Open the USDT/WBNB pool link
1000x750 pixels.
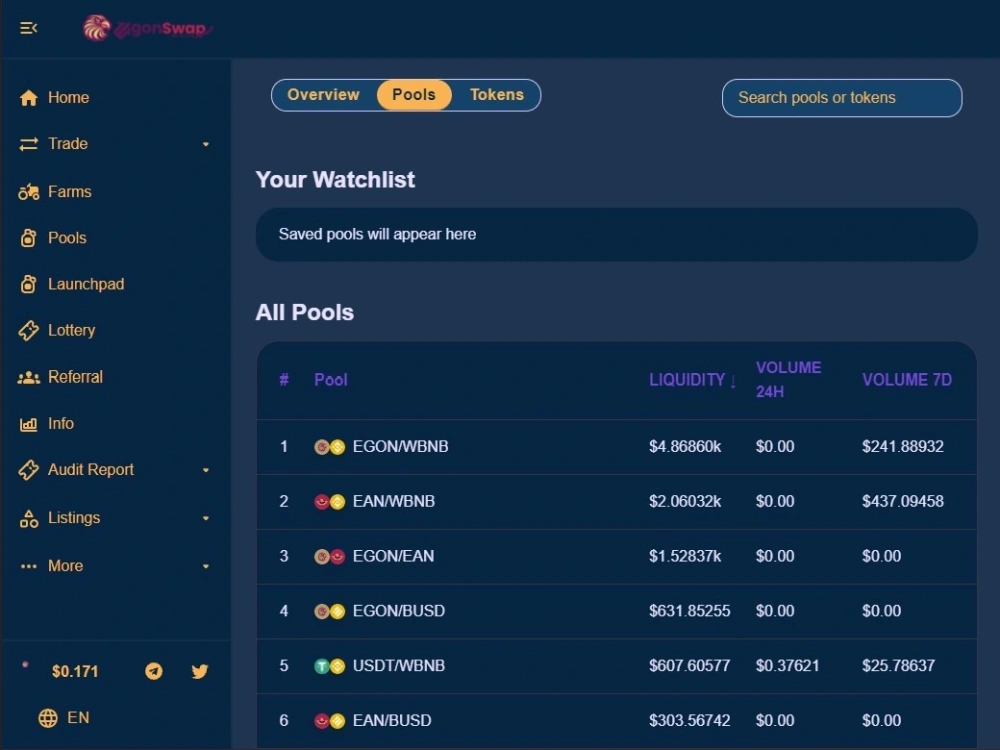tap(399, 666)
